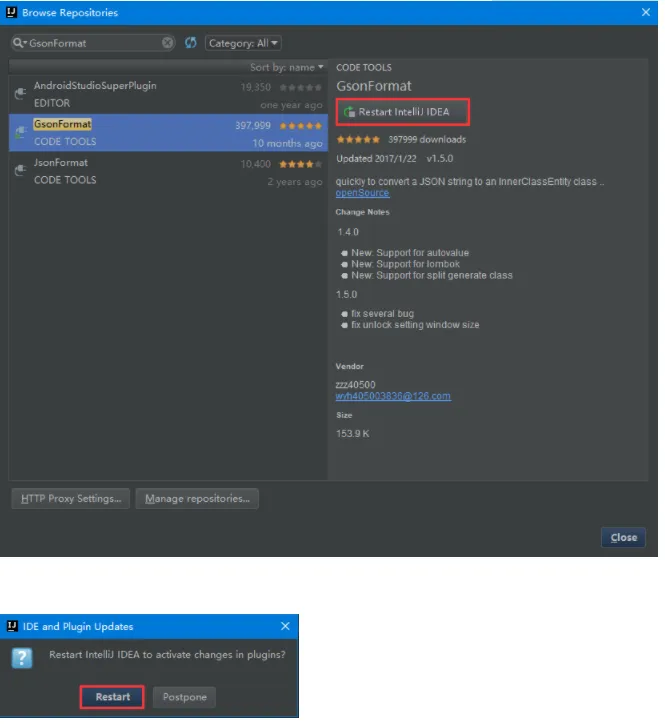
Task: Click in the GsonFormat search field
Action: click(93, 43)
